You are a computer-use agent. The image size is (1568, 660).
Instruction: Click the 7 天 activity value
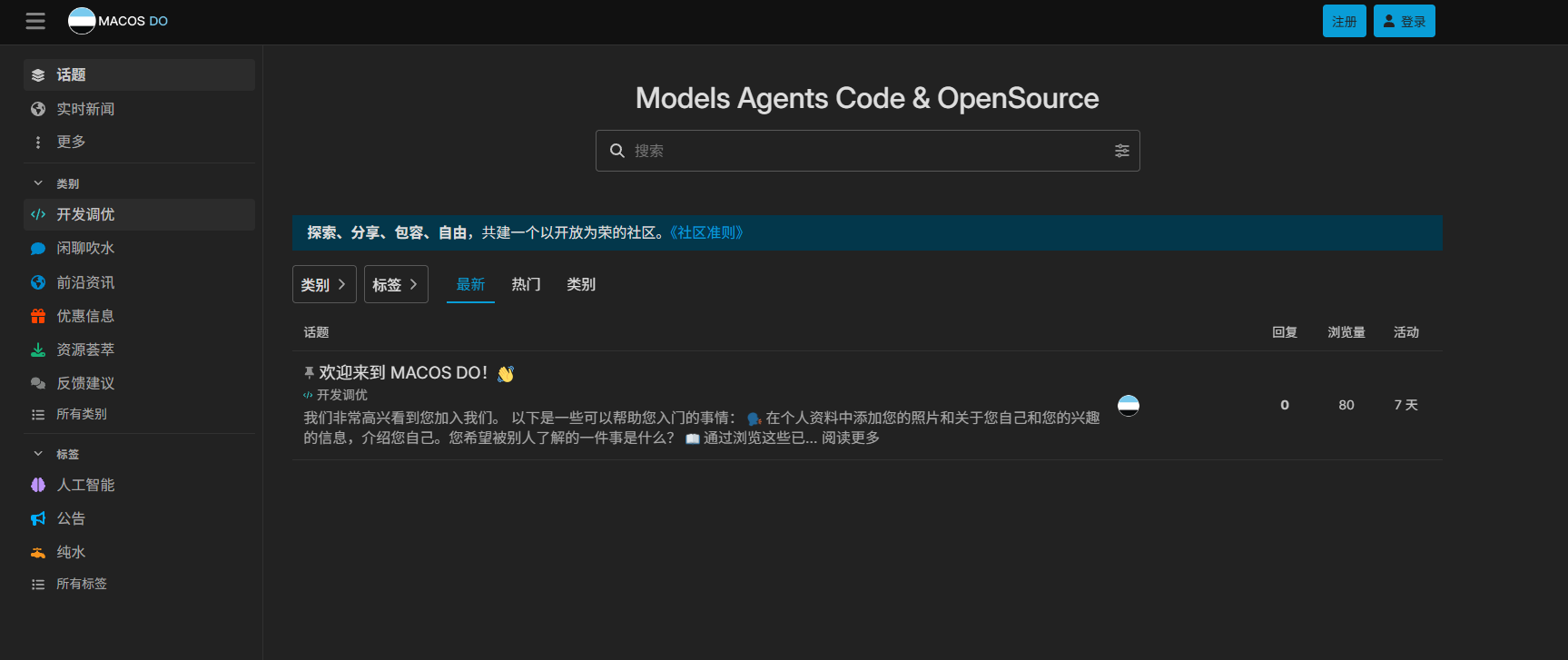pos(1406,405)
